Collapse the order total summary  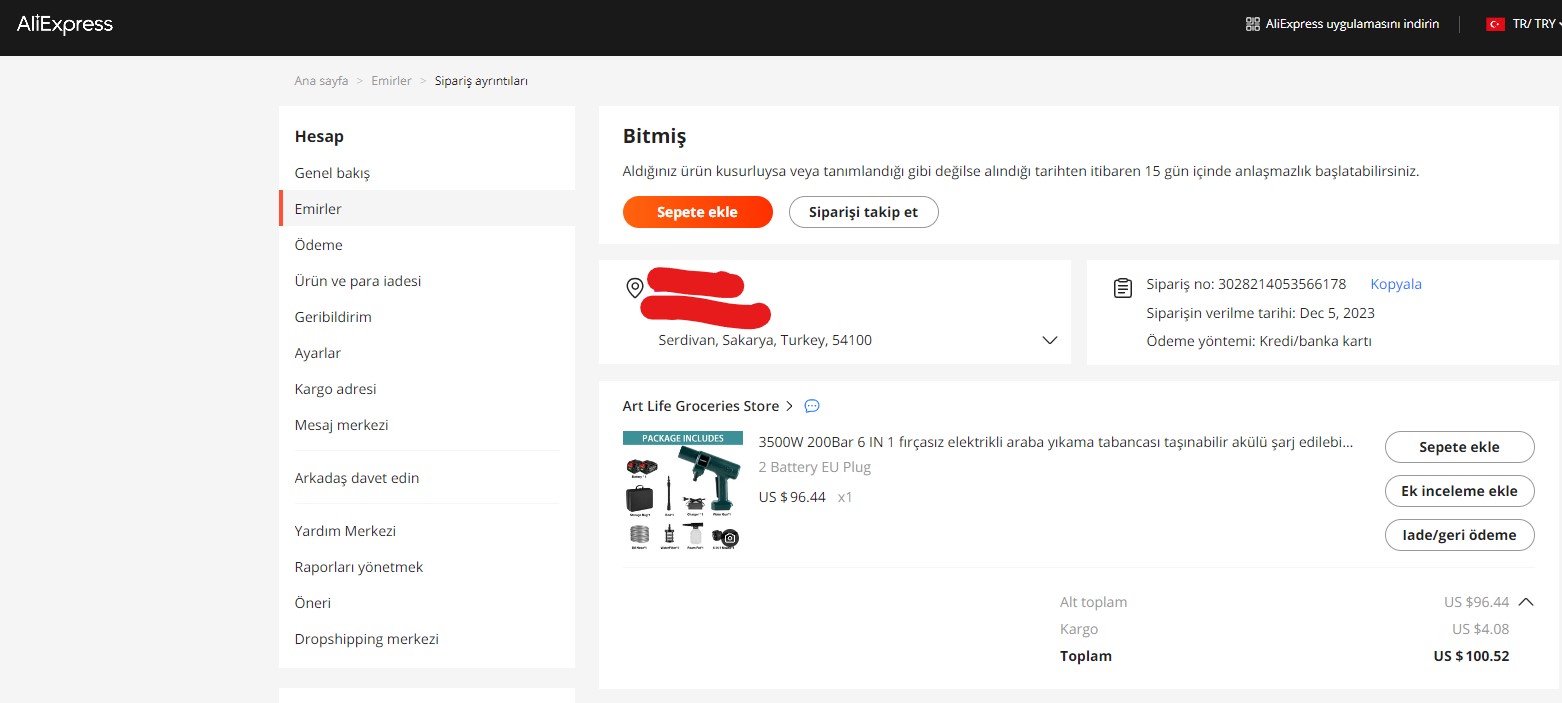coord(1525,602)
